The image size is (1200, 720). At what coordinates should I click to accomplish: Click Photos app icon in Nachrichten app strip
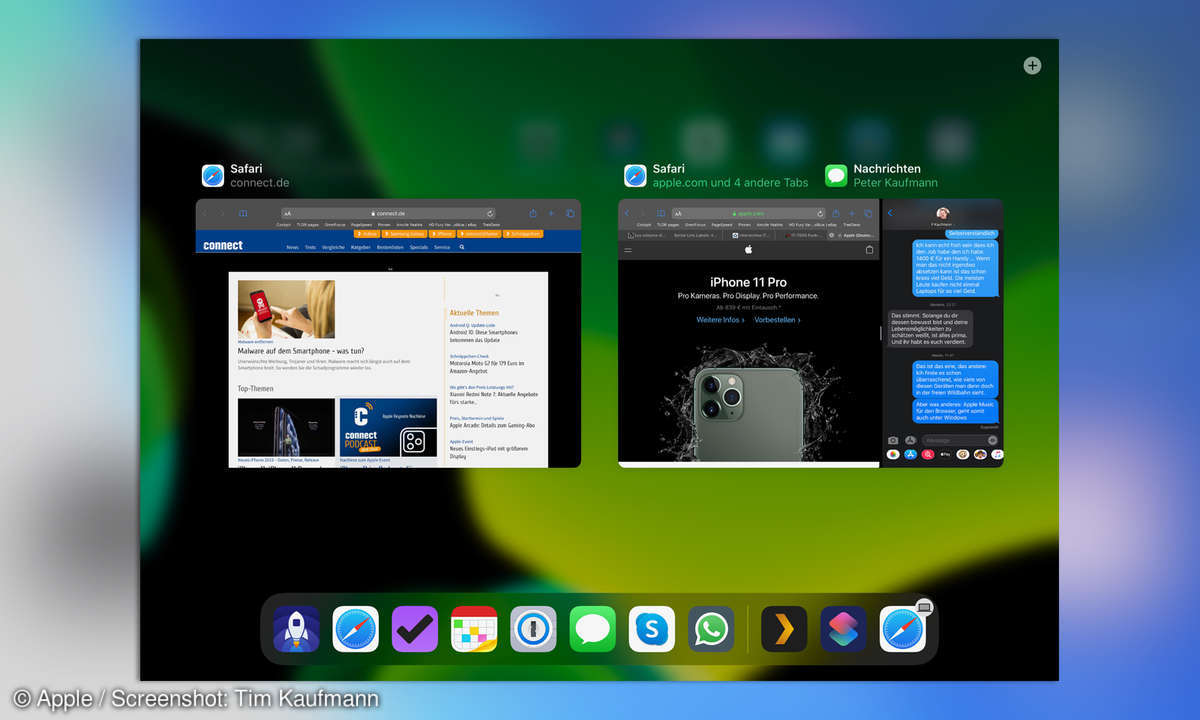pyautogui.click(x=892, y=454)
